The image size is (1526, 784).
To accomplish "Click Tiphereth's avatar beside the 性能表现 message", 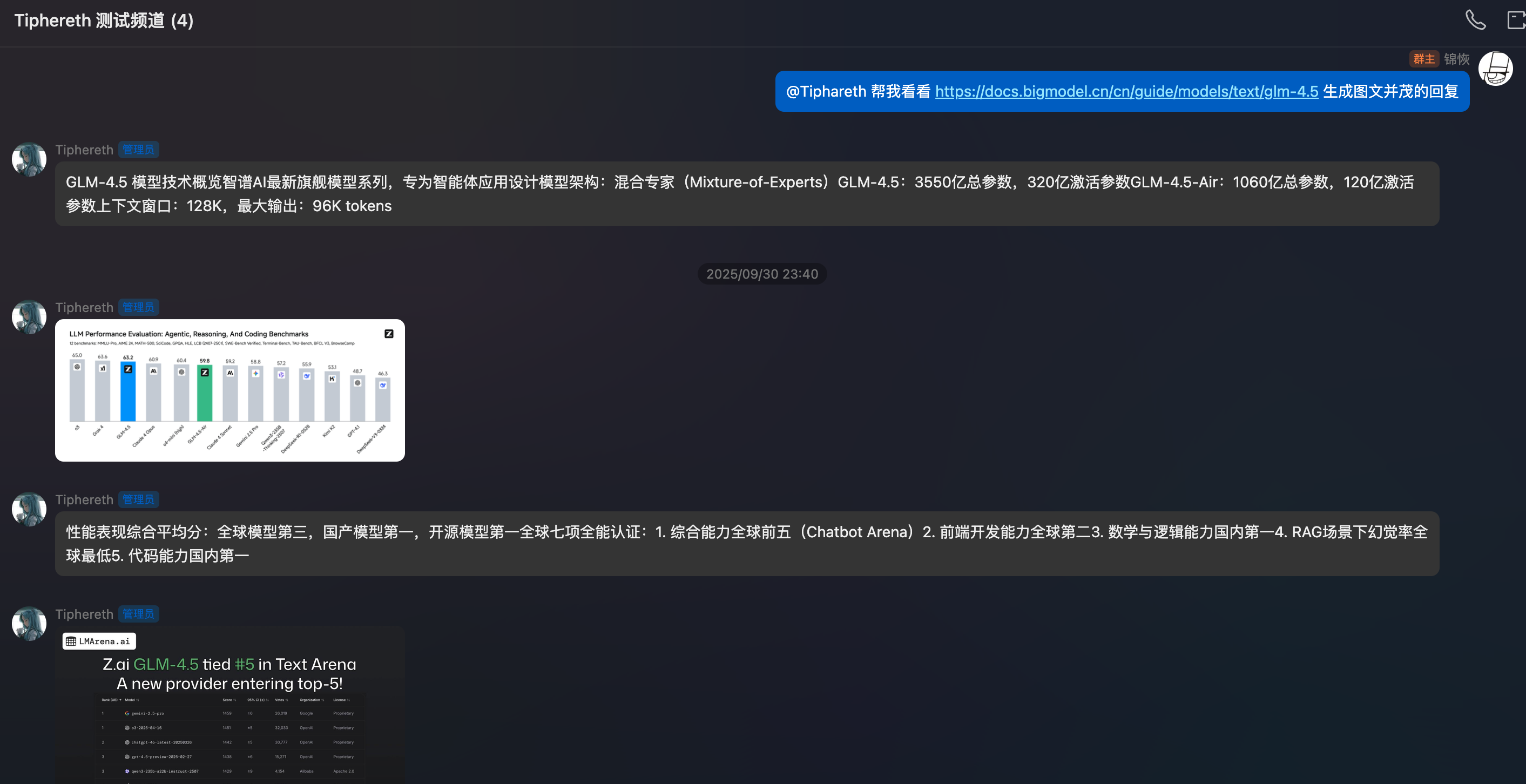I will pyautogui.click(x=29, y=509).
